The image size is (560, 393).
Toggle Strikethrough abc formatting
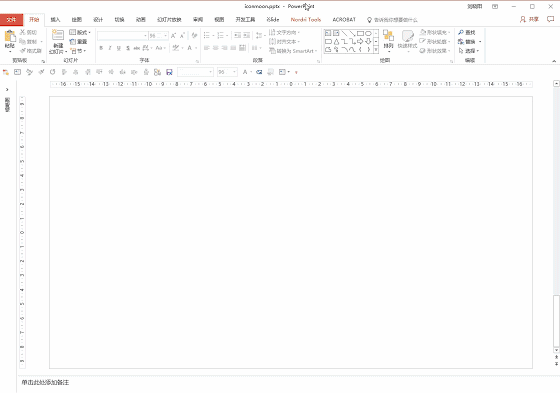[137, 48]
